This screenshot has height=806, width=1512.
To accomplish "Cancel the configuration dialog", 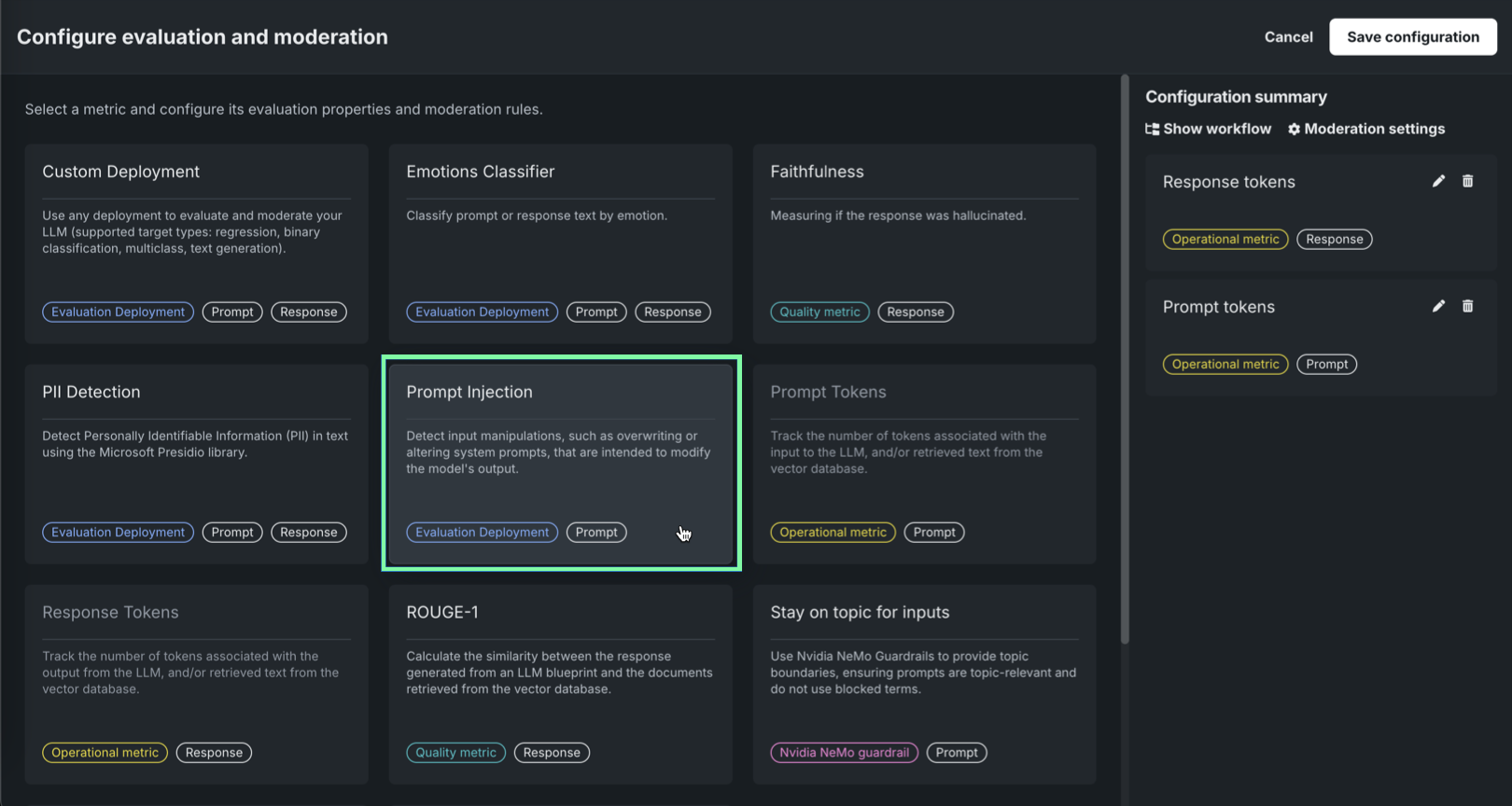I will pos(1288,37).
